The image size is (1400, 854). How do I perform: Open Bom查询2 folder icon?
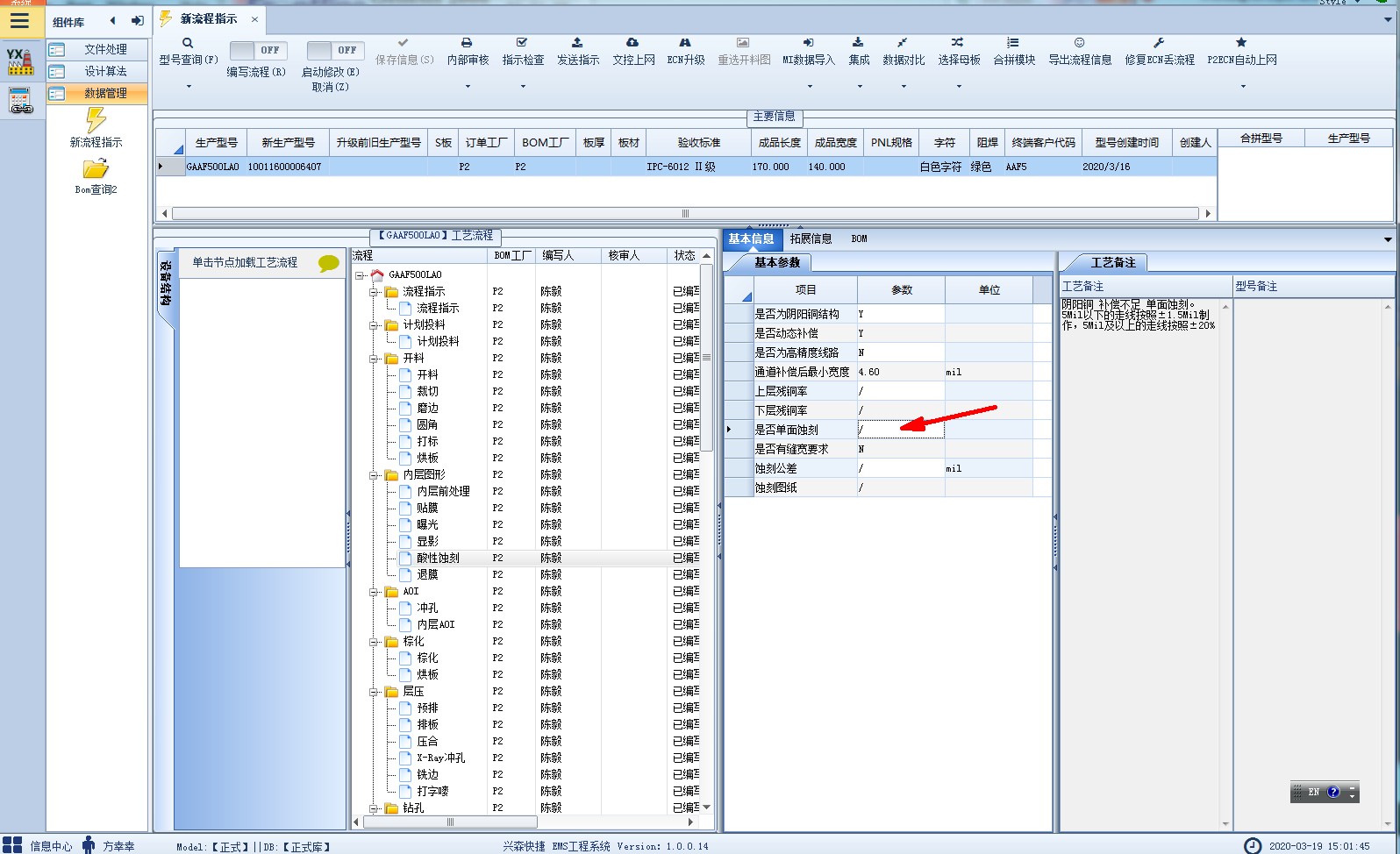click(96, 168)
